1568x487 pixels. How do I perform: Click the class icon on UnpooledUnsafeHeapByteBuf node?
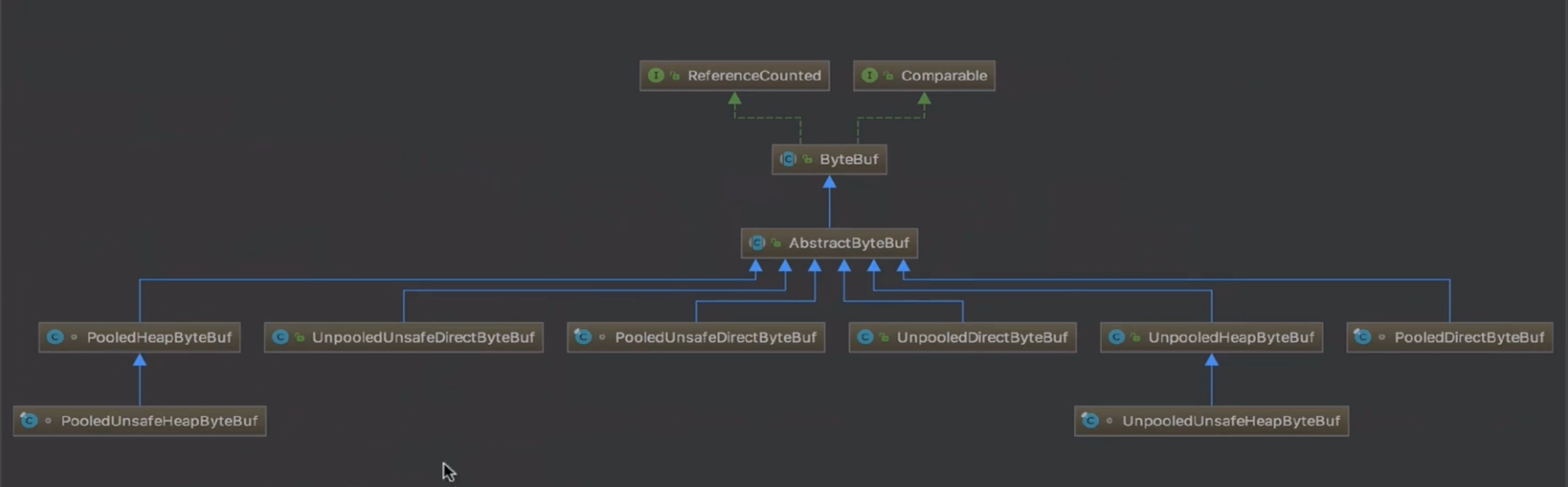(x=1090, y=420)
